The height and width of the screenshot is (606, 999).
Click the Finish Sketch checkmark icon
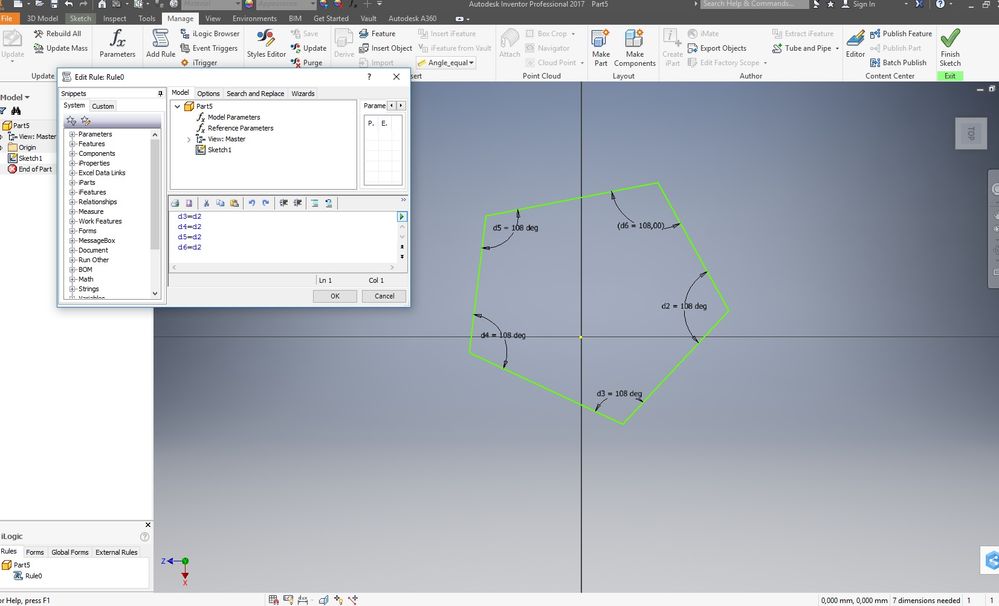click(x=949, y=38)
